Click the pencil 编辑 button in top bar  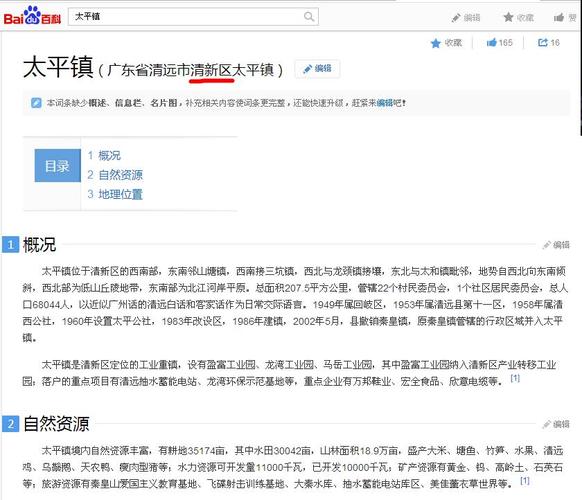point(466,17)
